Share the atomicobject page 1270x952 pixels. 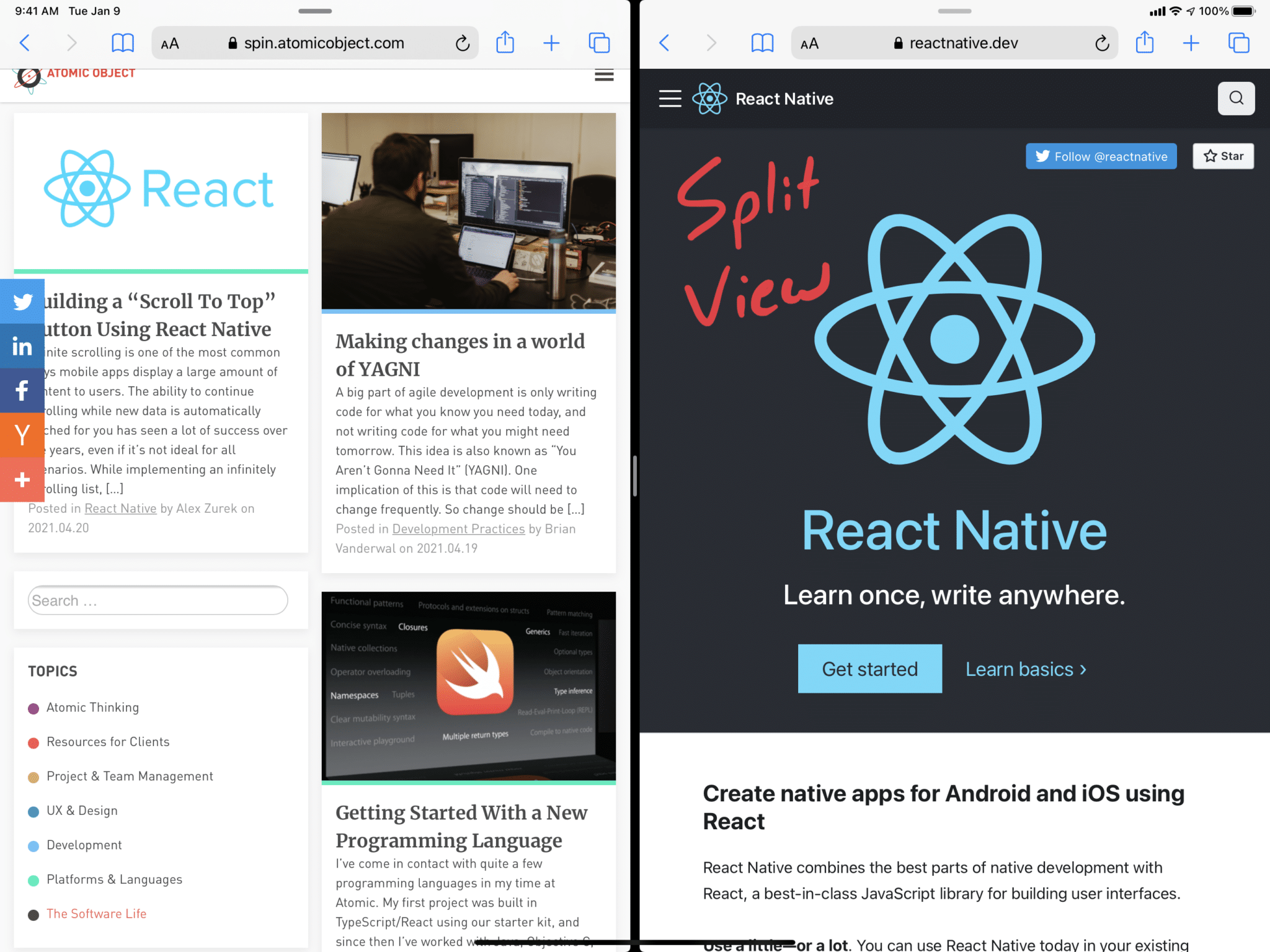[505, 42]
